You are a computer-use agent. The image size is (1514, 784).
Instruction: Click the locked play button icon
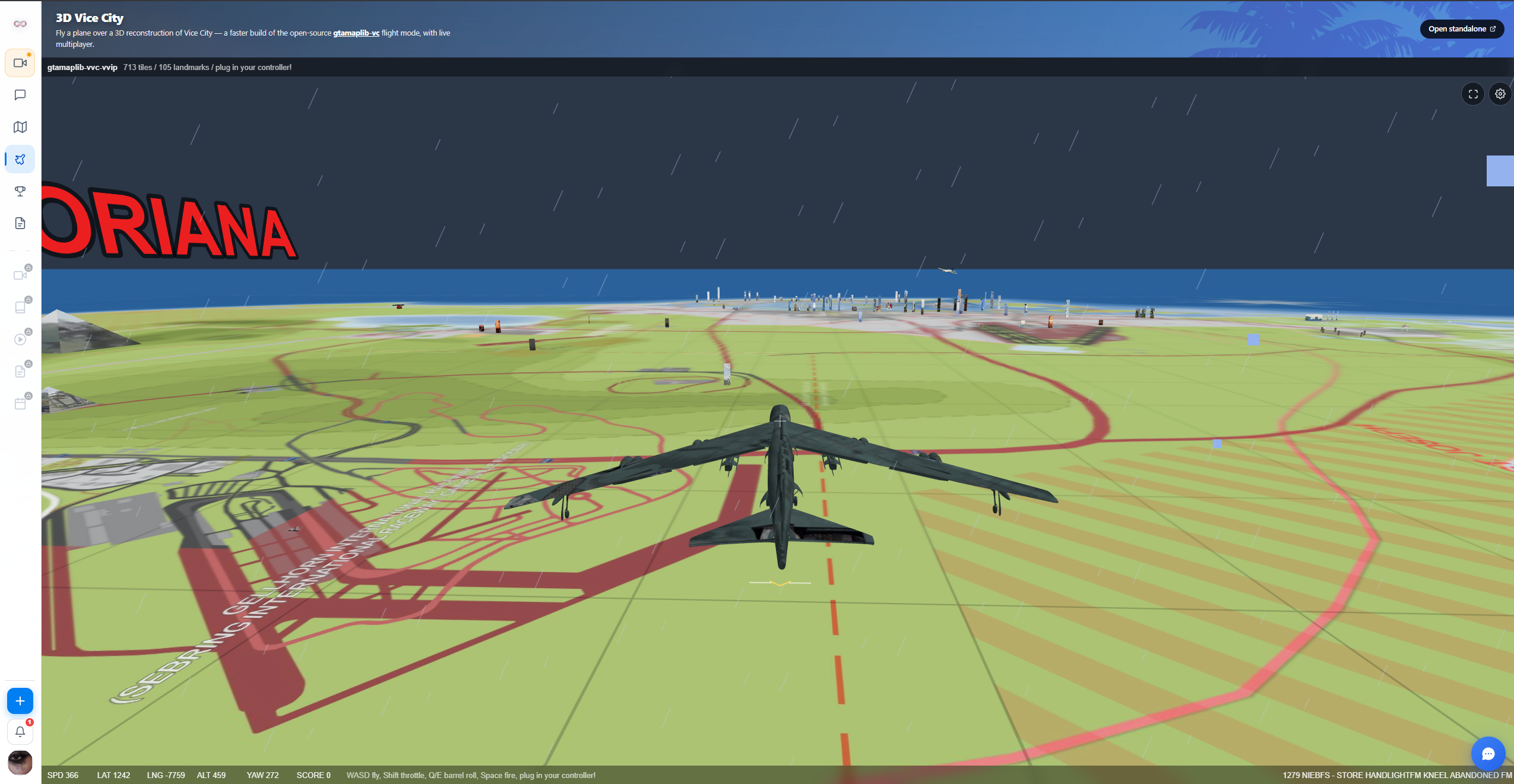click(20, 339)
